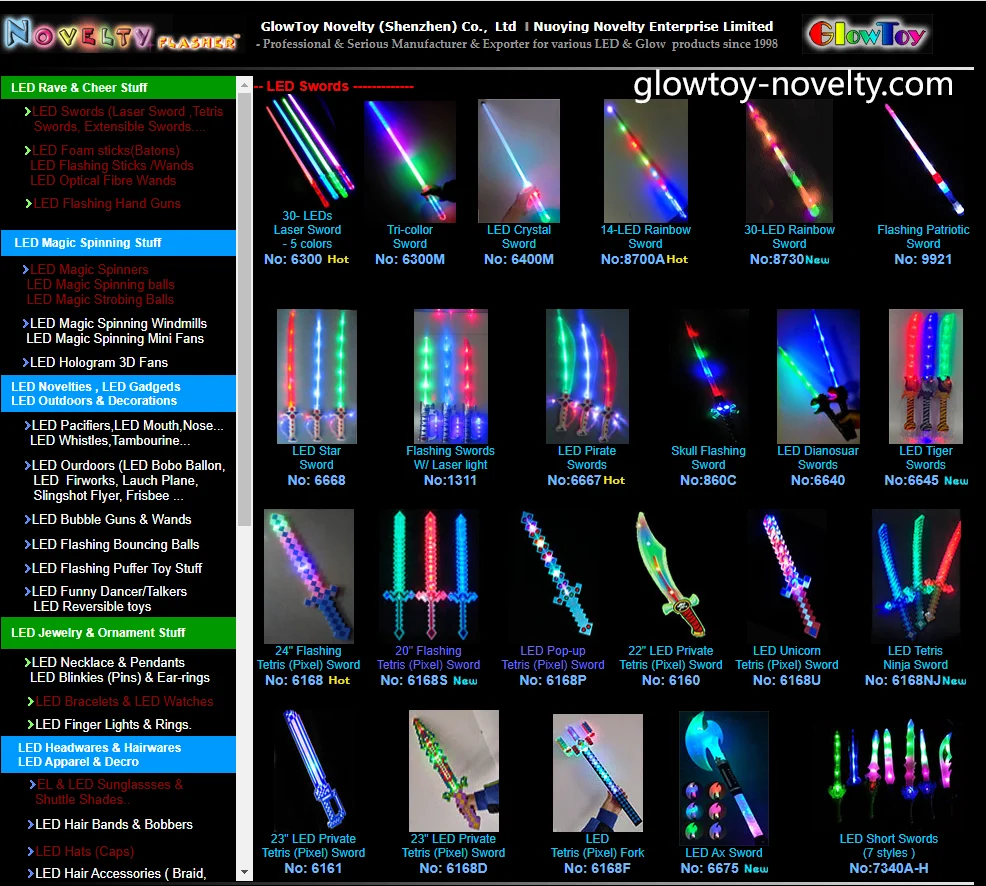Open the 30-LEDs Laser Sword product image
The width and height of the screenshot is (986, 886).
[x=309, y=152]
